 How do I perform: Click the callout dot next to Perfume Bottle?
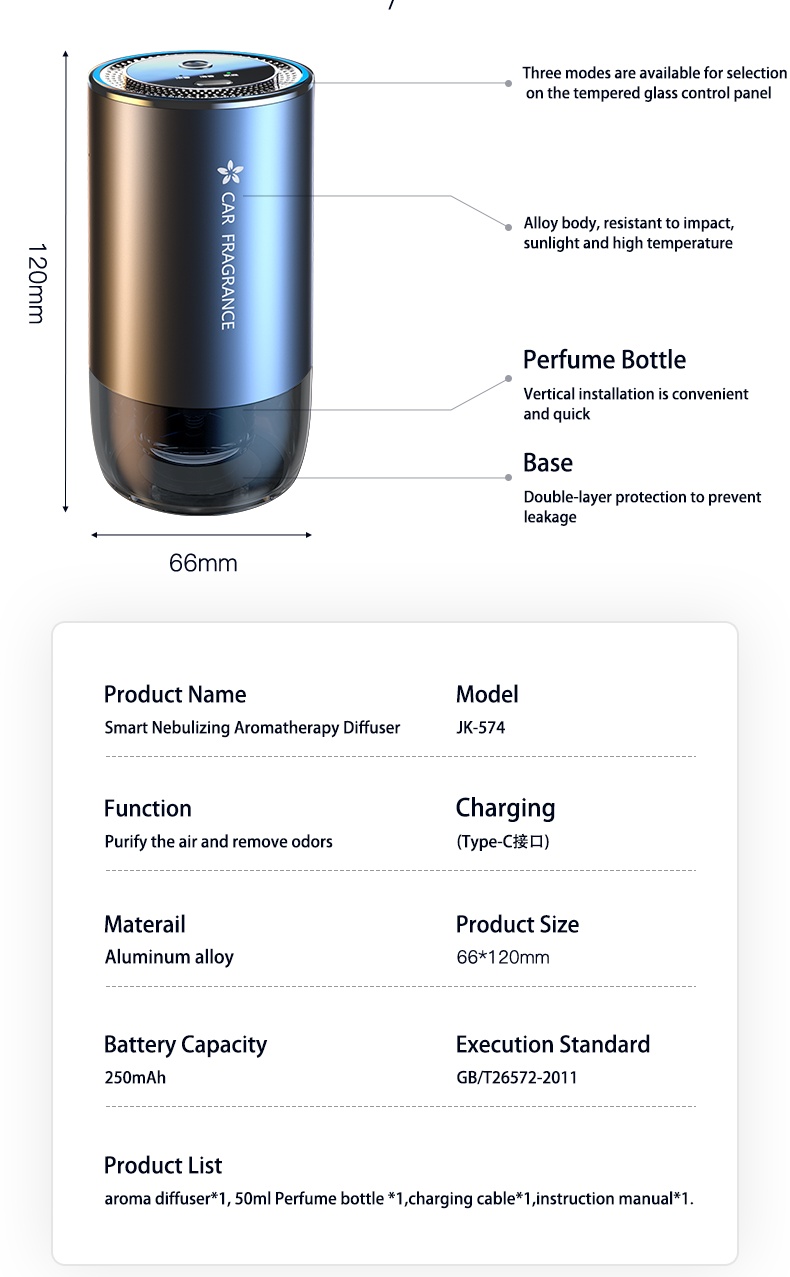[509, 380]
